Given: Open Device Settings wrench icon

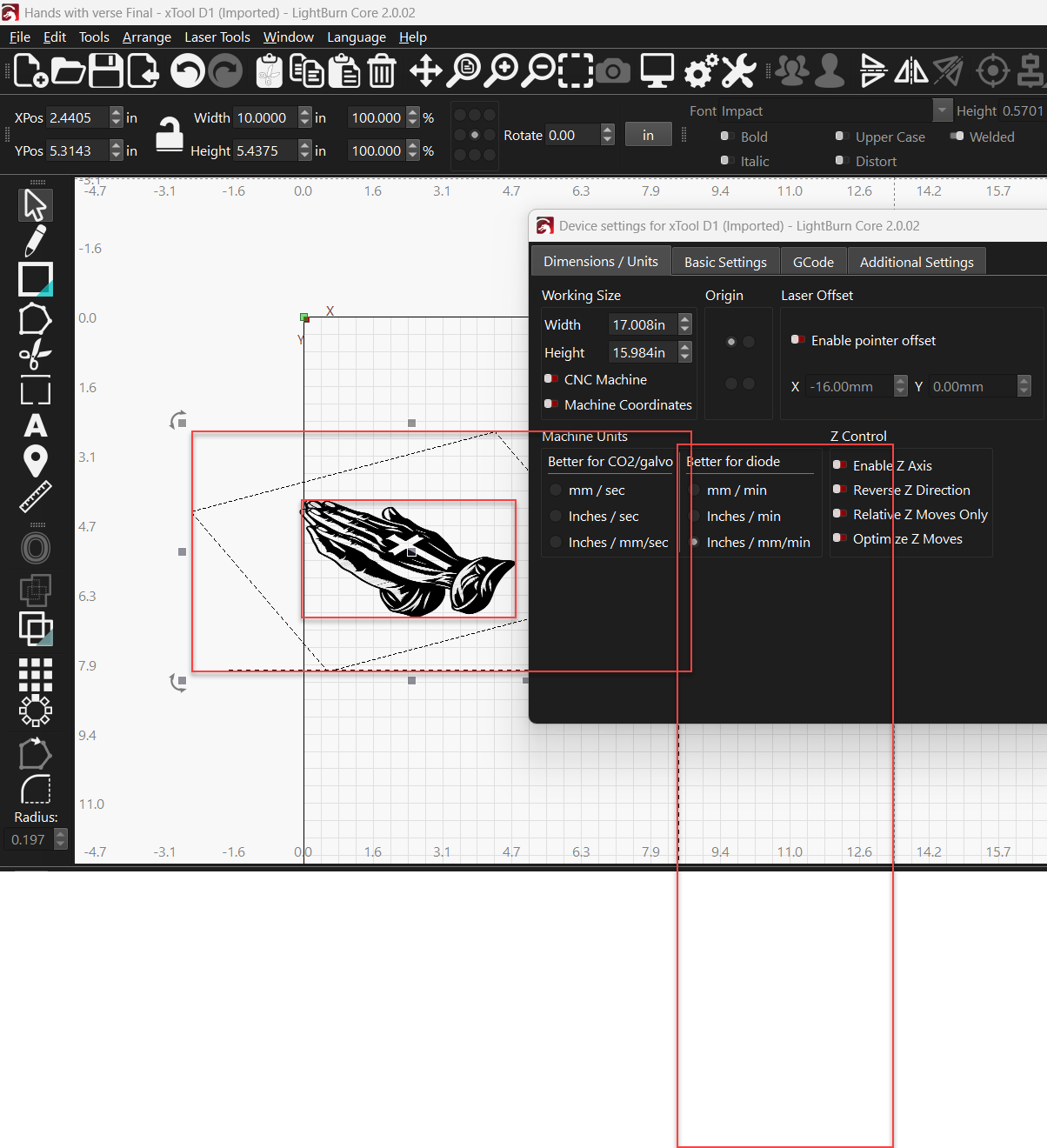Looking at the screenshot, I should tap(739, 70).
